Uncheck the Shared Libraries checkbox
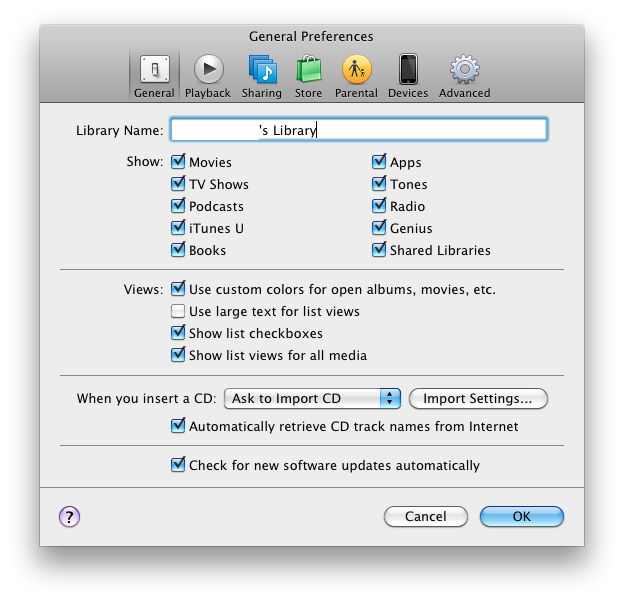This screenshot has width=624, height=601. tap(379, 250)
